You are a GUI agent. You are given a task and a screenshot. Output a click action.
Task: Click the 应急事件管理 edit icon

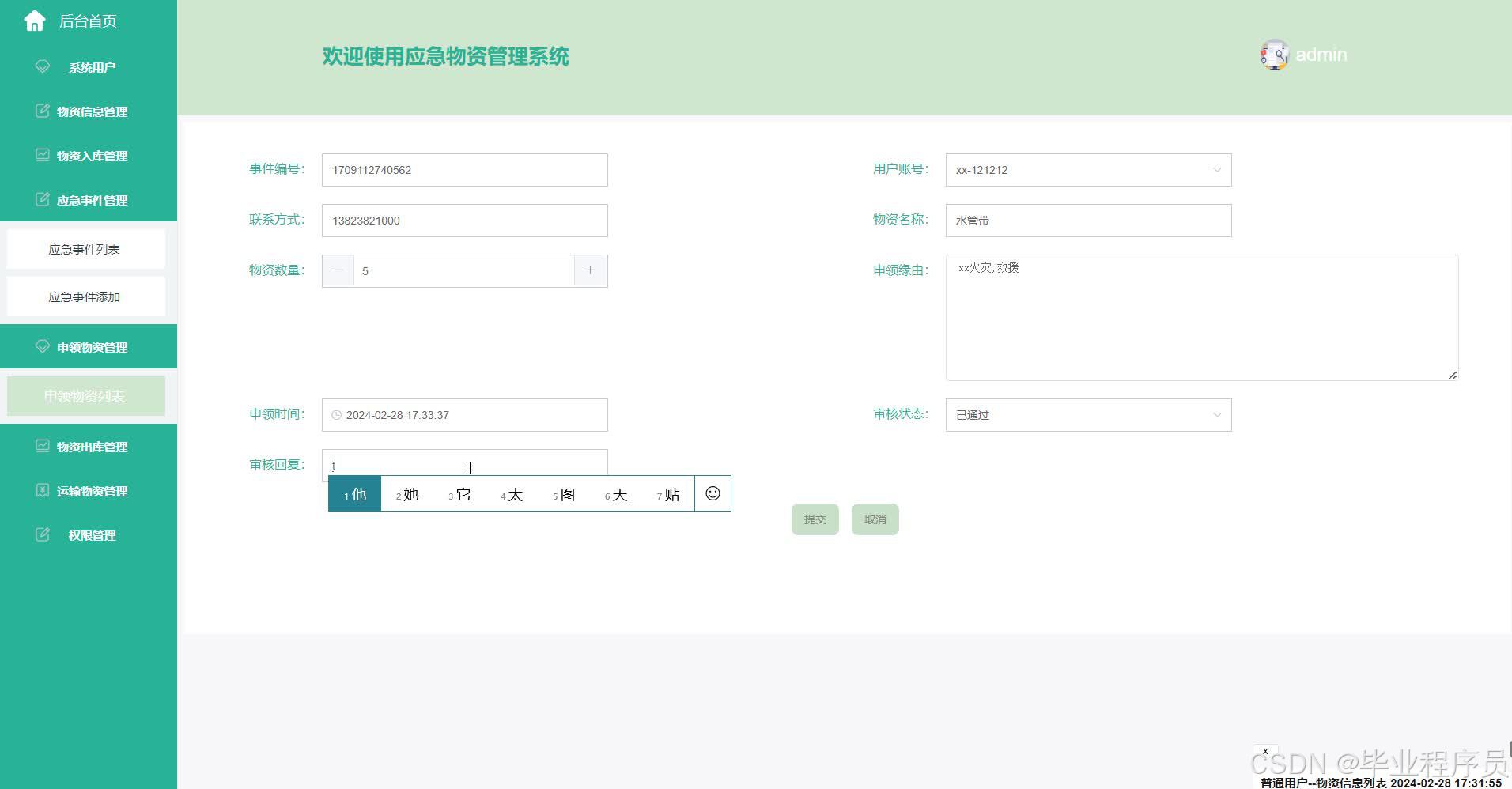point(42,199)
